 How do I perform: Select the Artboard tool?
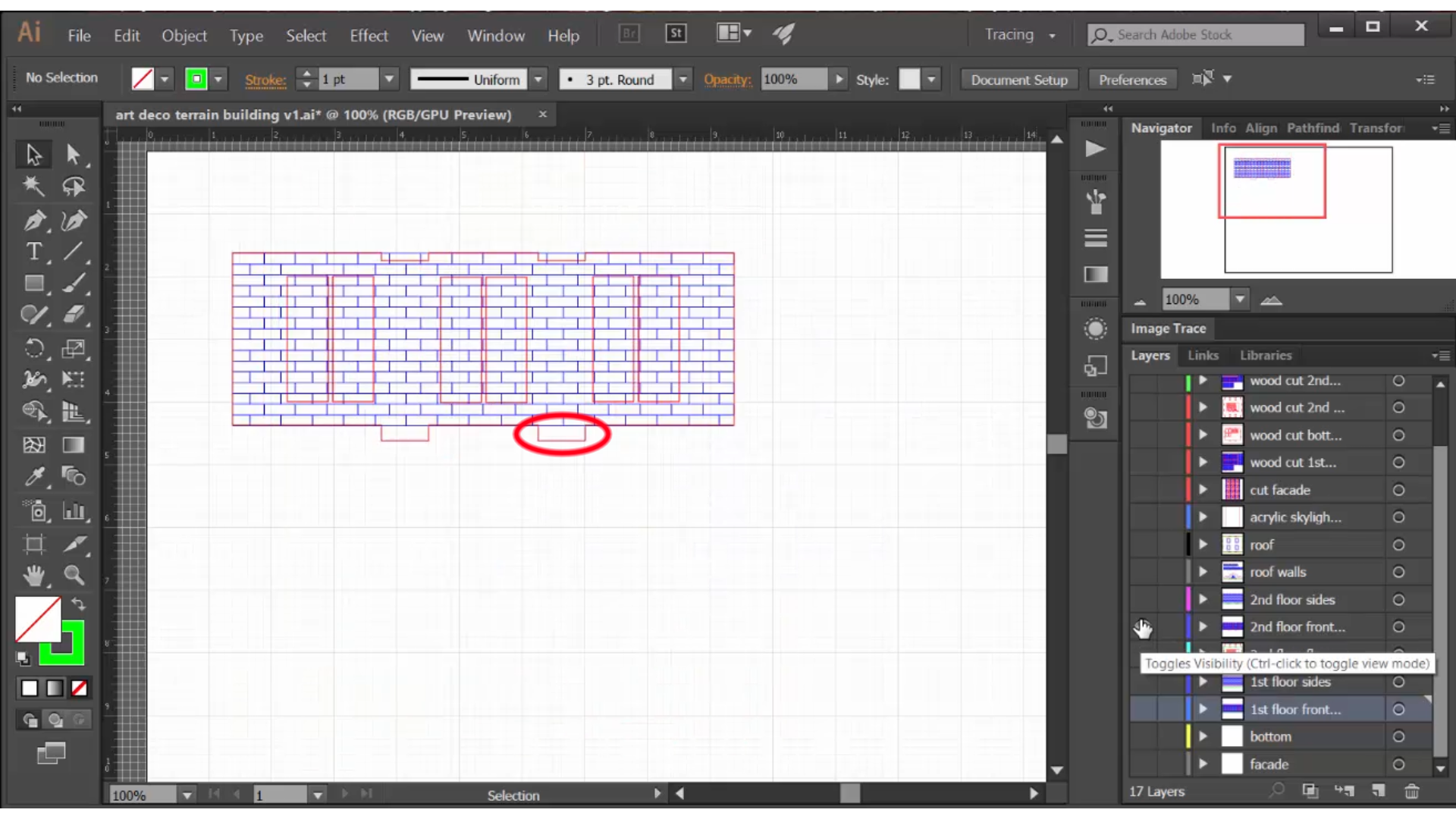tap(33, 544)
